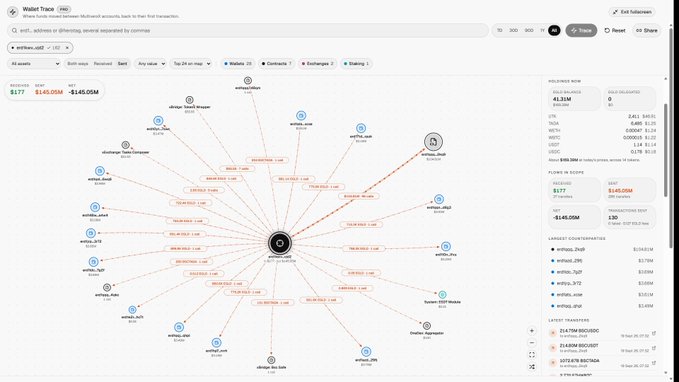Toggle the Wallets 28 filter chip
679x382 pixels.
tap(238, 64)
